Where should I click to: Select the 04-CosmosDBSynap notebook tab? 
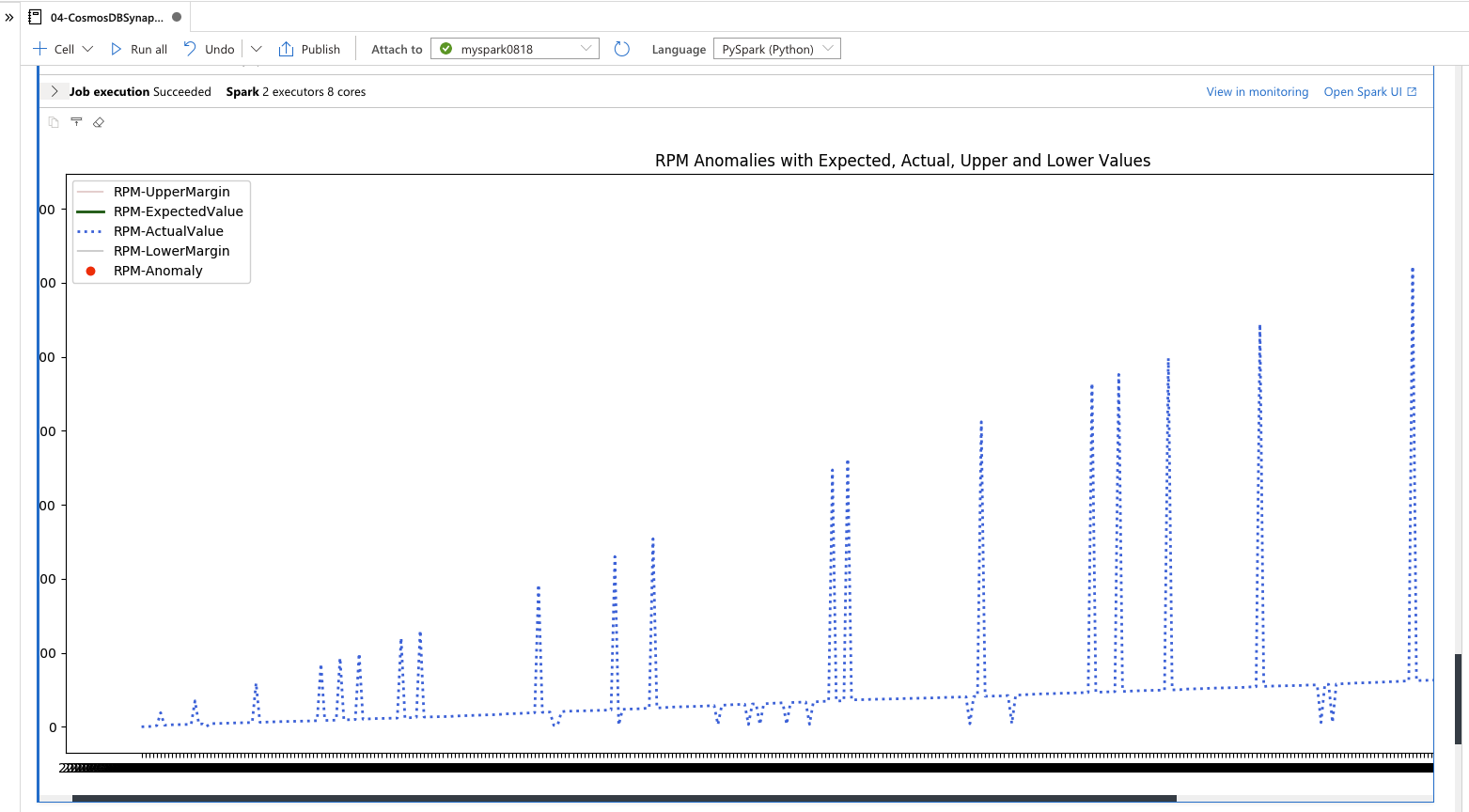tap(105, 17)
